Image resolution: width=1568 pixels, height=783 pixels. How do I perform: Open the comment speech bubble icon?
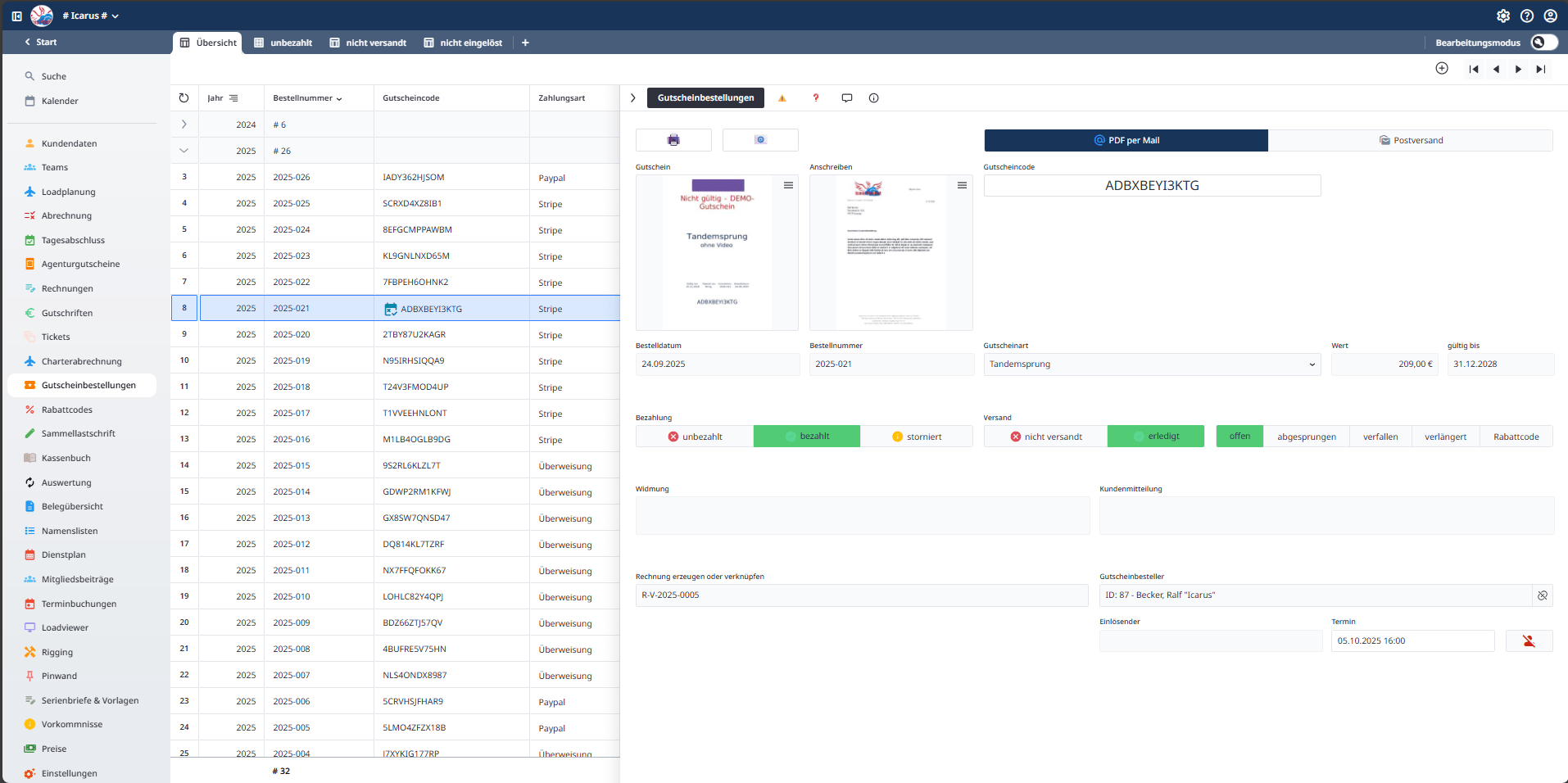click(x=847, y=98)
